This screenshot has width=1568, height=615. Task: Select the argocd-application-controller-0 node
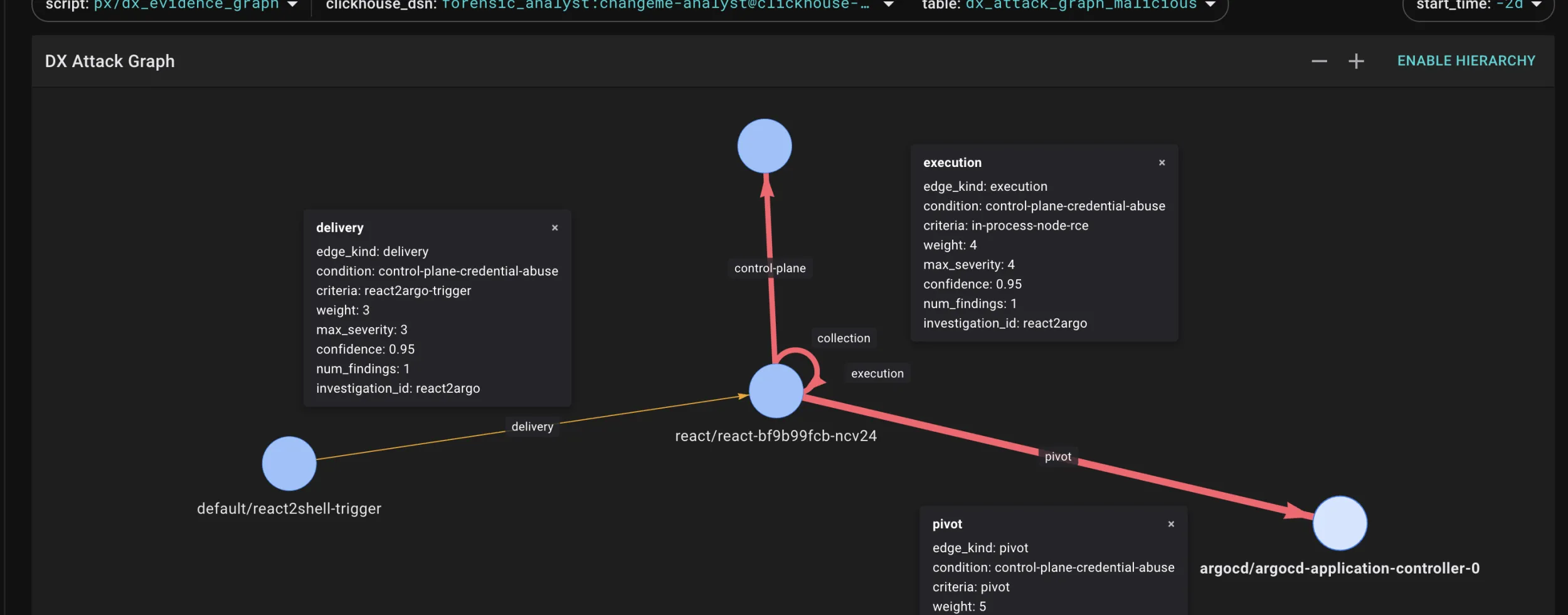click(1340, 523)
